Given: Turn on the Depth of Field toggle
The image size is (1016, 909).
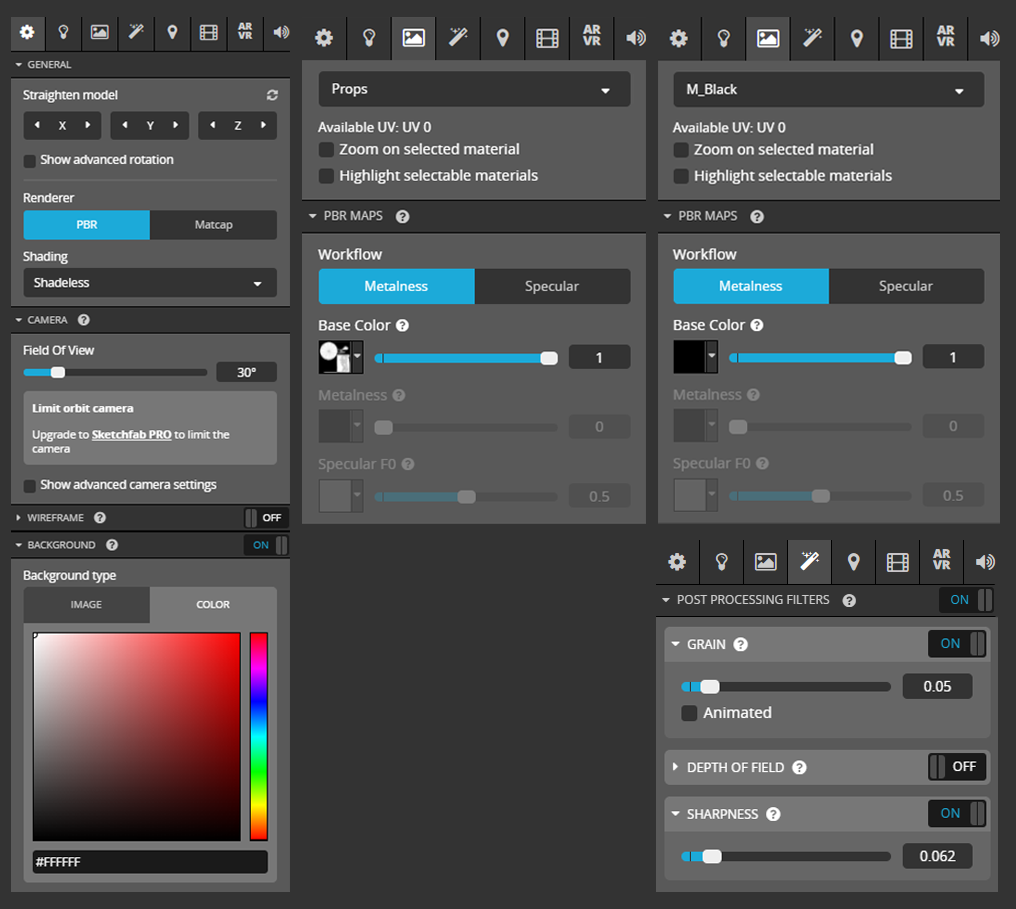Looking at the screenshot, I should 957,767.
